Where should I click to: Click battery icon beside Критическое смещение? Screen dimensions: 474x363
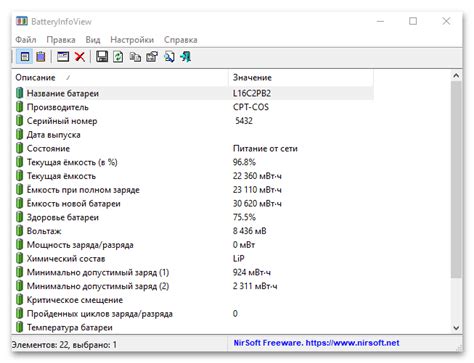[x=20, y=300]
